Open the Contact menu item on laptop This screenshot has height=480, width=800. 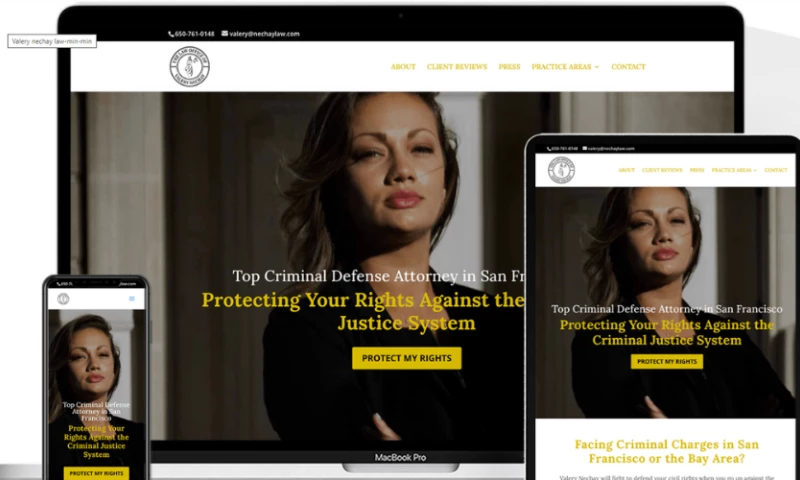(x=628, y=67)
